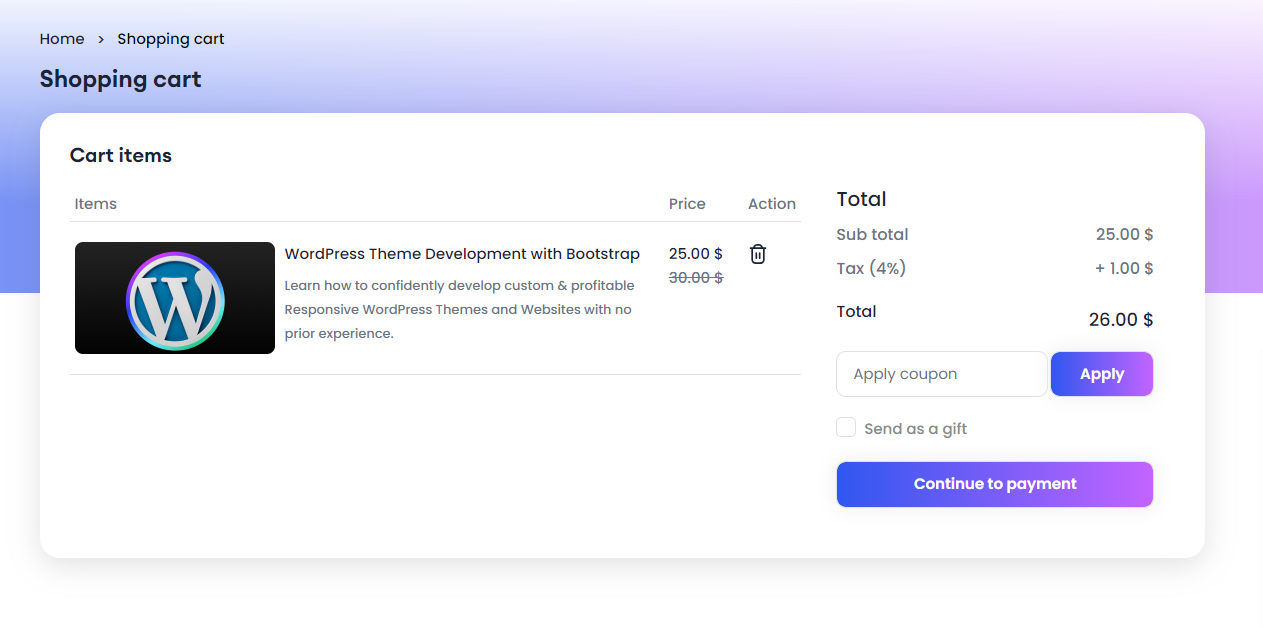The width and height of the screenshot is (1263, 628).
Task: Select the Shopping cart breadcrumb item
Action: click(x=170, y=39)
